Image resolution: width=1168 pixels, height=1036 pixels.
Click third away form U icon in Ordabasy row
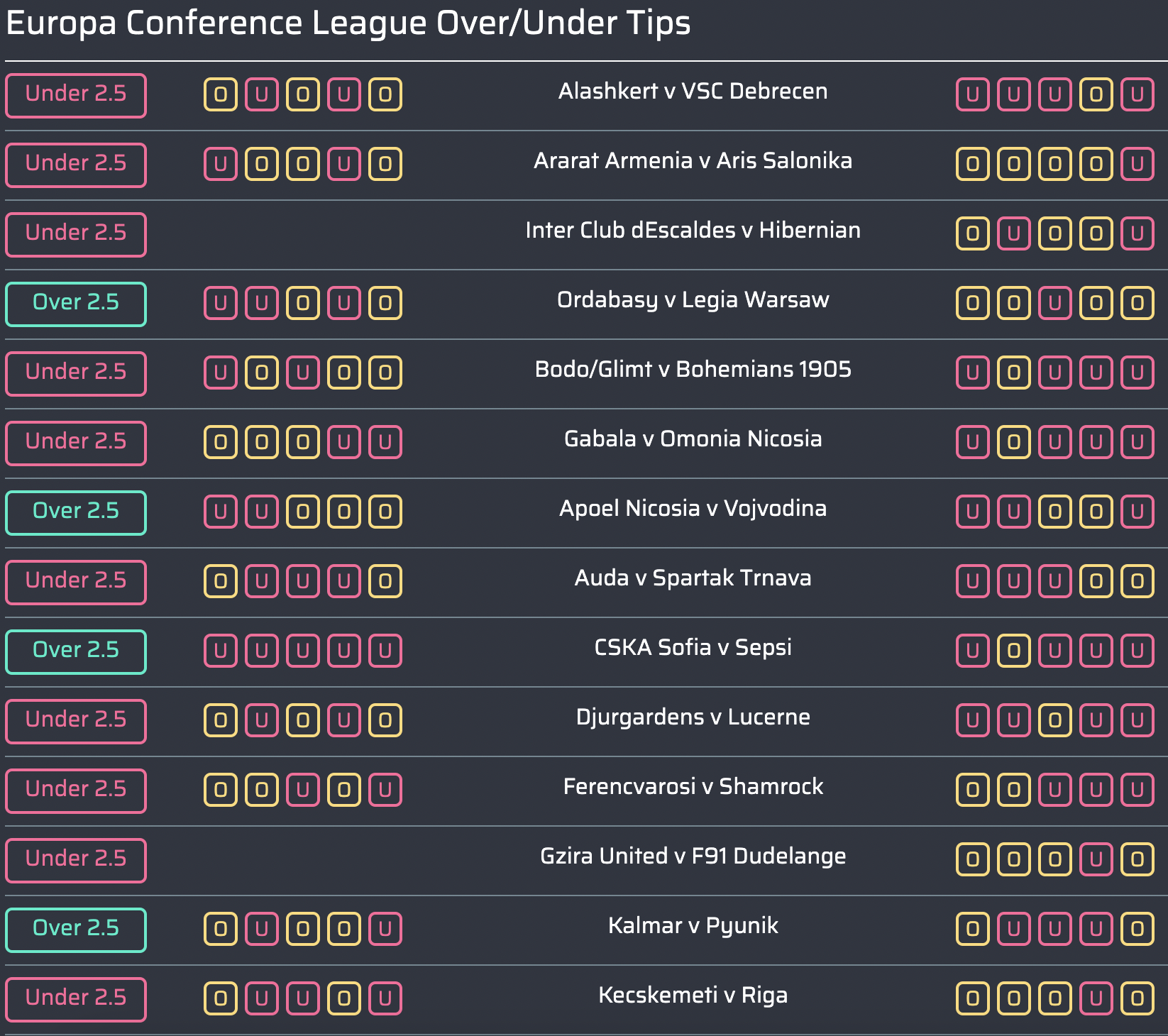pyautogui.click(x=1055, y=303)
